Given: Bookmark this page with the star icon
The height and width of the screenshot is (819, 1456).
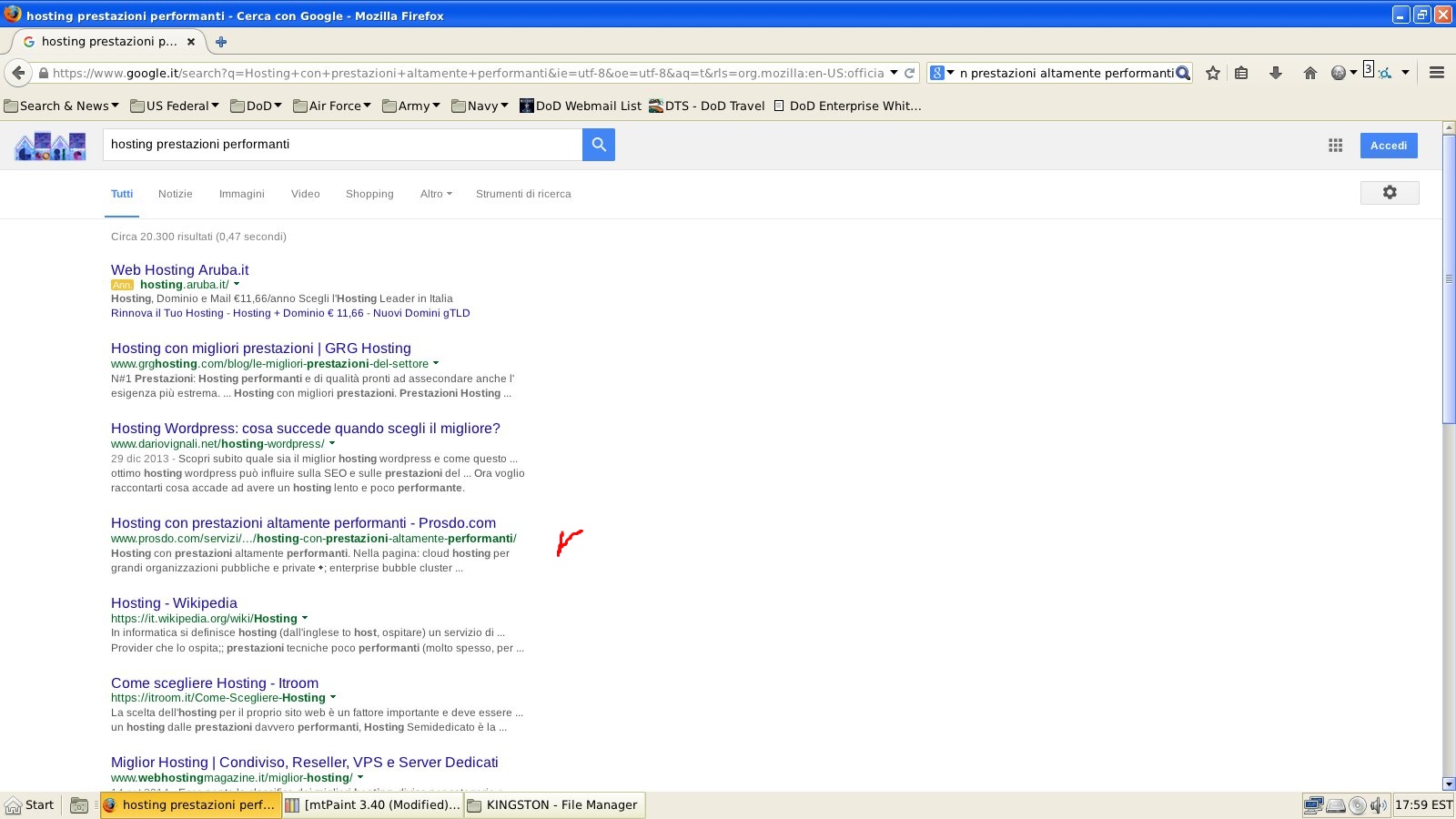Looking at the screenshot, I should (1212, 73).
